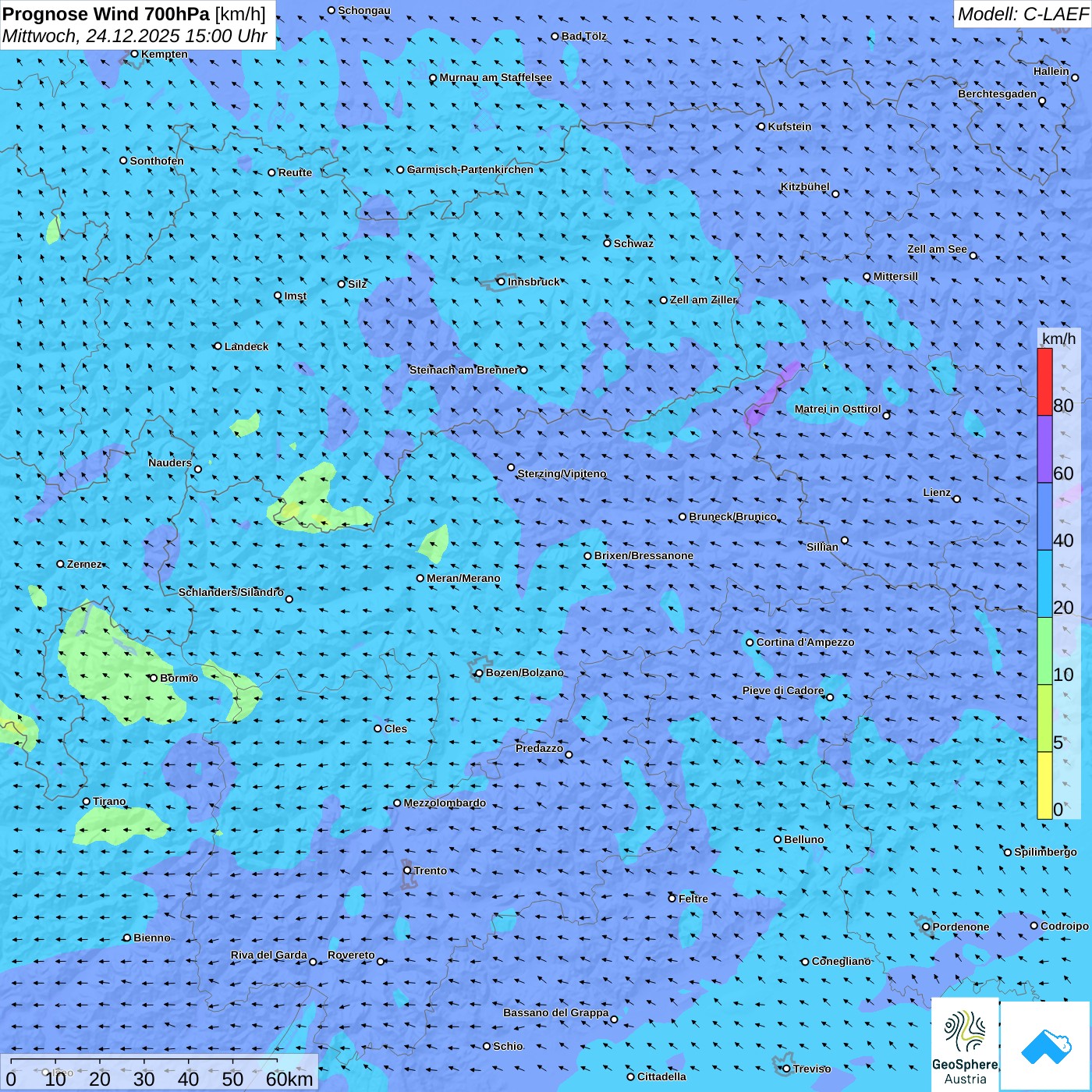Click the Tirano city label
Viewport: 1092px width, 1092px height.
tap(109, 801)
